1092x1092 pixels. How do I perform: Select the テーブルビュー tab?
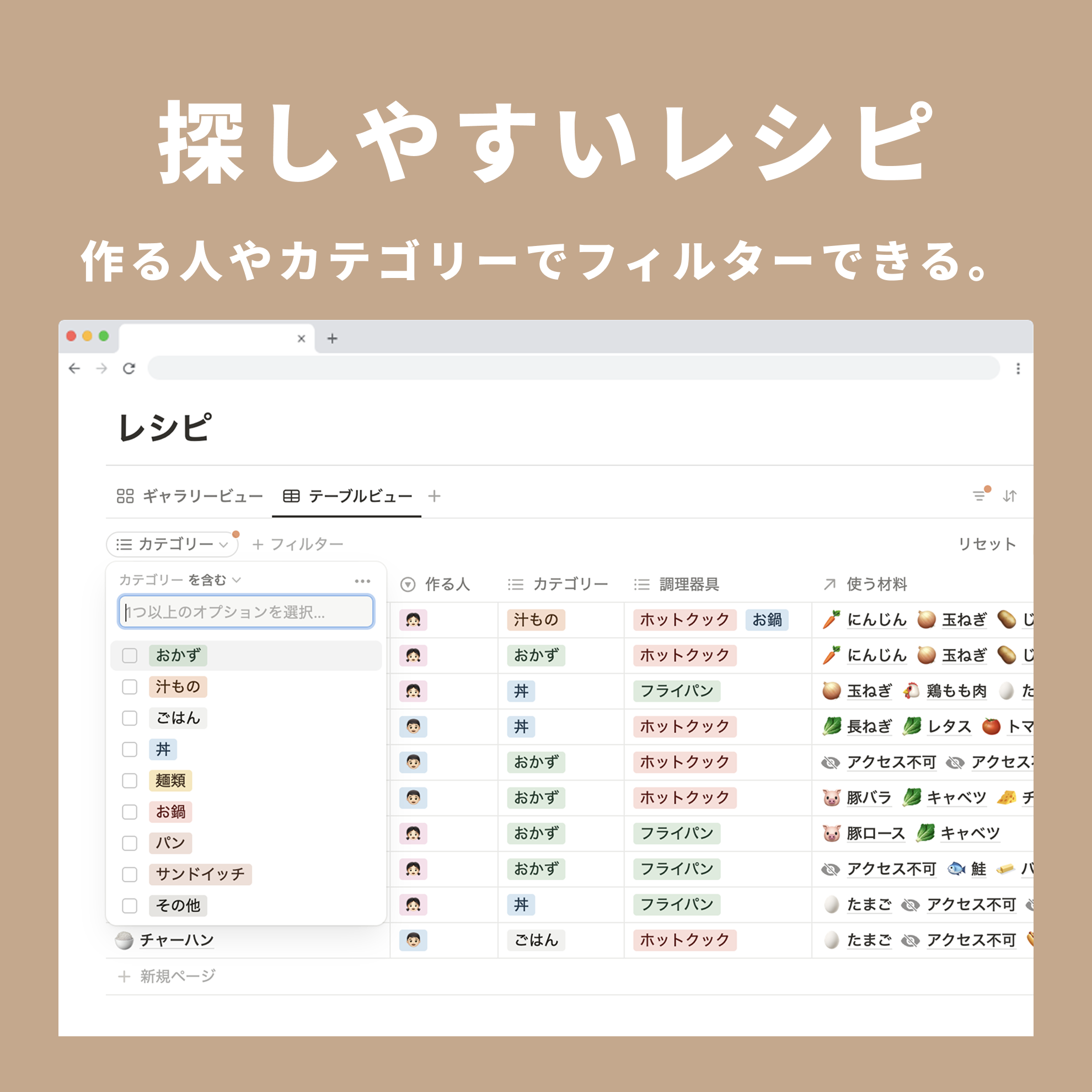tap(347, 496)
